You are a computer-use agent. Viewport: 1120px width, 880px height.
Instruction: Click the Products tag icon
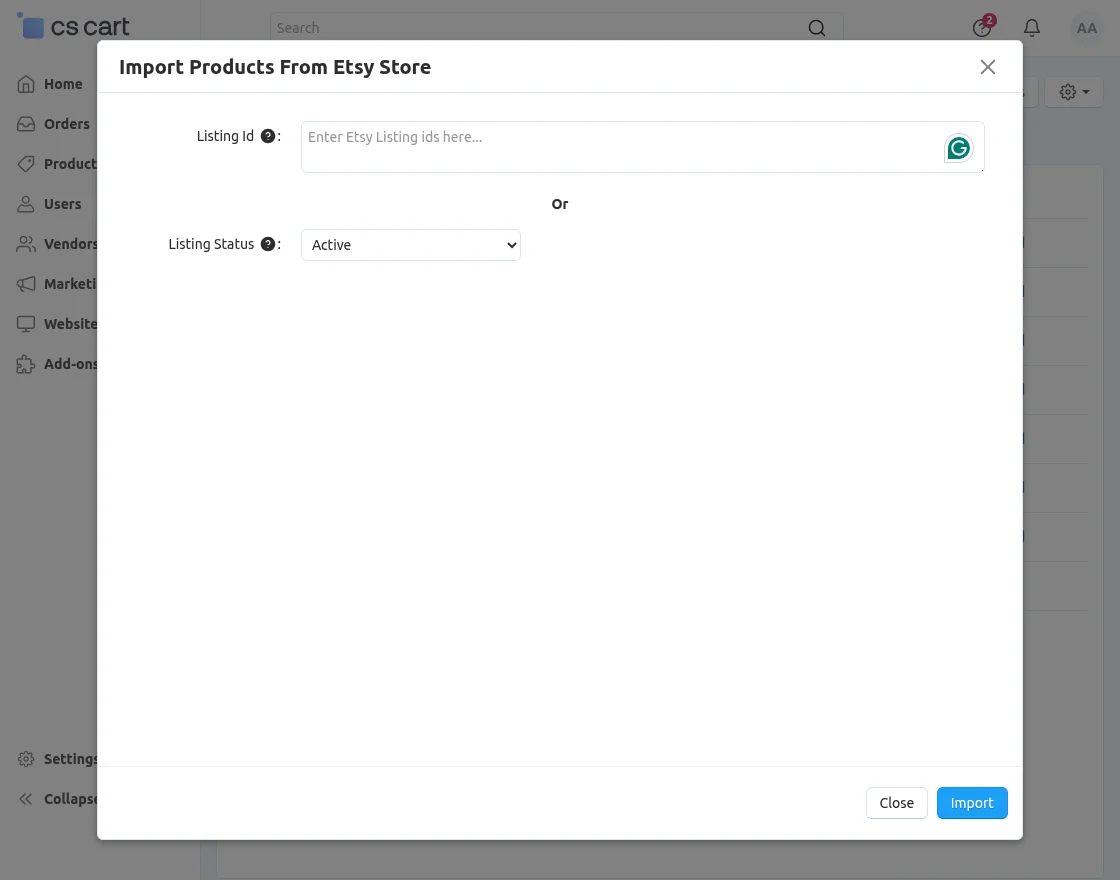[x=26, y=164]
